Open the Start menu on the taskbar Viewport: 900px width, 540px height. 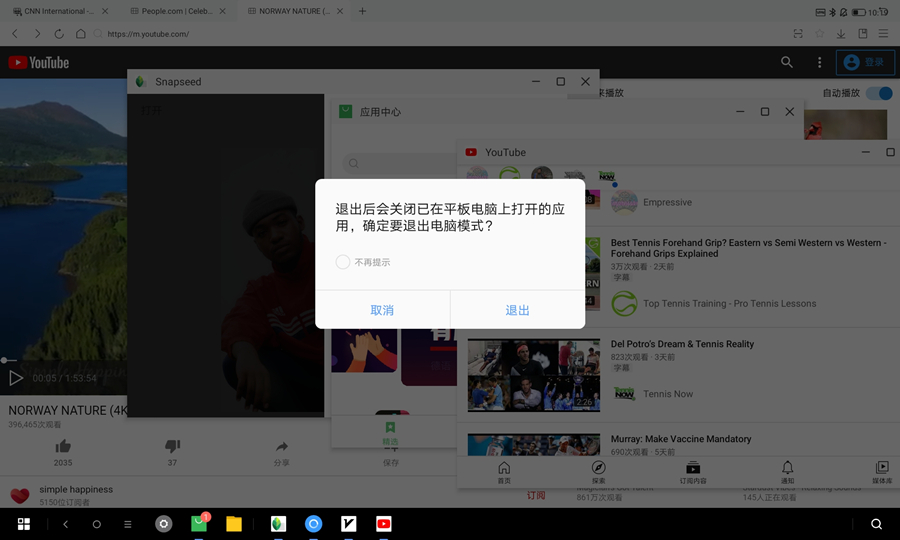24,524
